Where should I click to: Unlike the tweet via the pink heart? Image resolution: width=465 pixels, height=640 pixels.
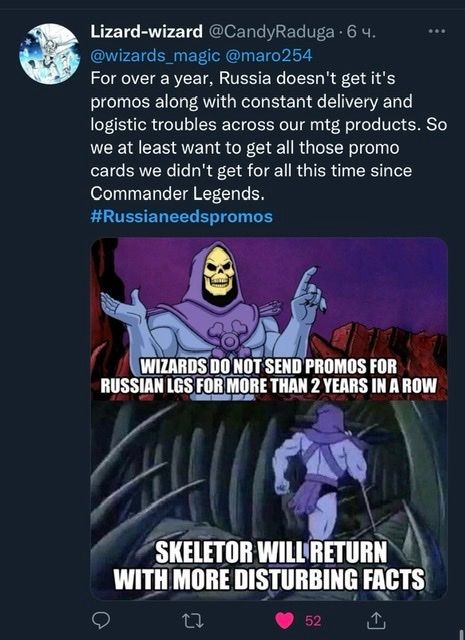coord(284,621)
